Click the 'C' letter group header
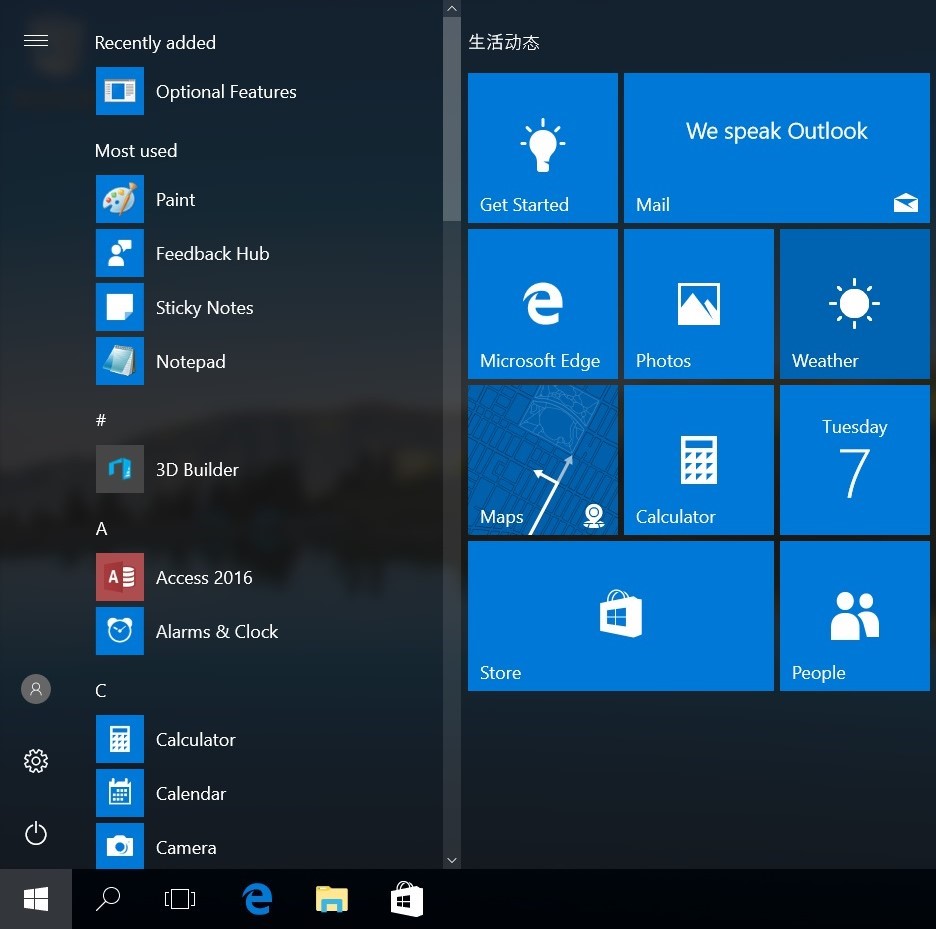The image size is (936, 929). (x=101, y=691)
